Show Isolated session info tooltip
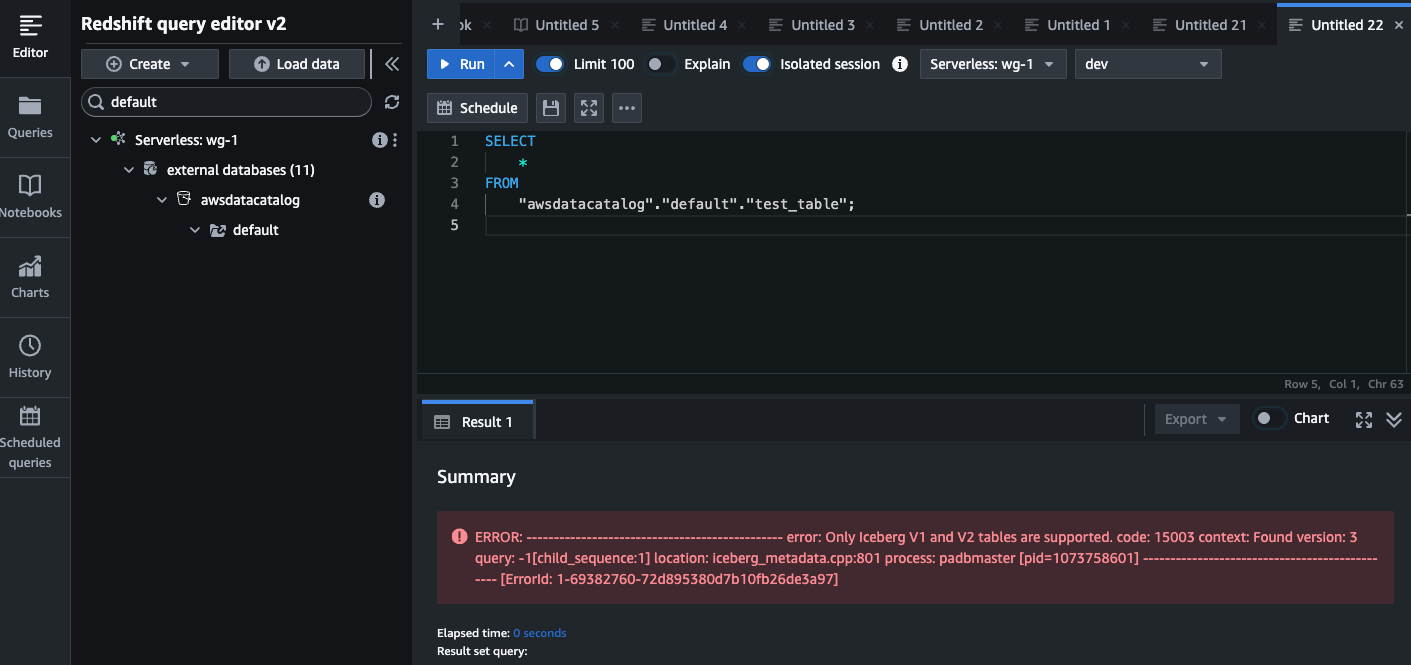The width and height of the screenshot is (1411, 665). [x=900, y=64]
